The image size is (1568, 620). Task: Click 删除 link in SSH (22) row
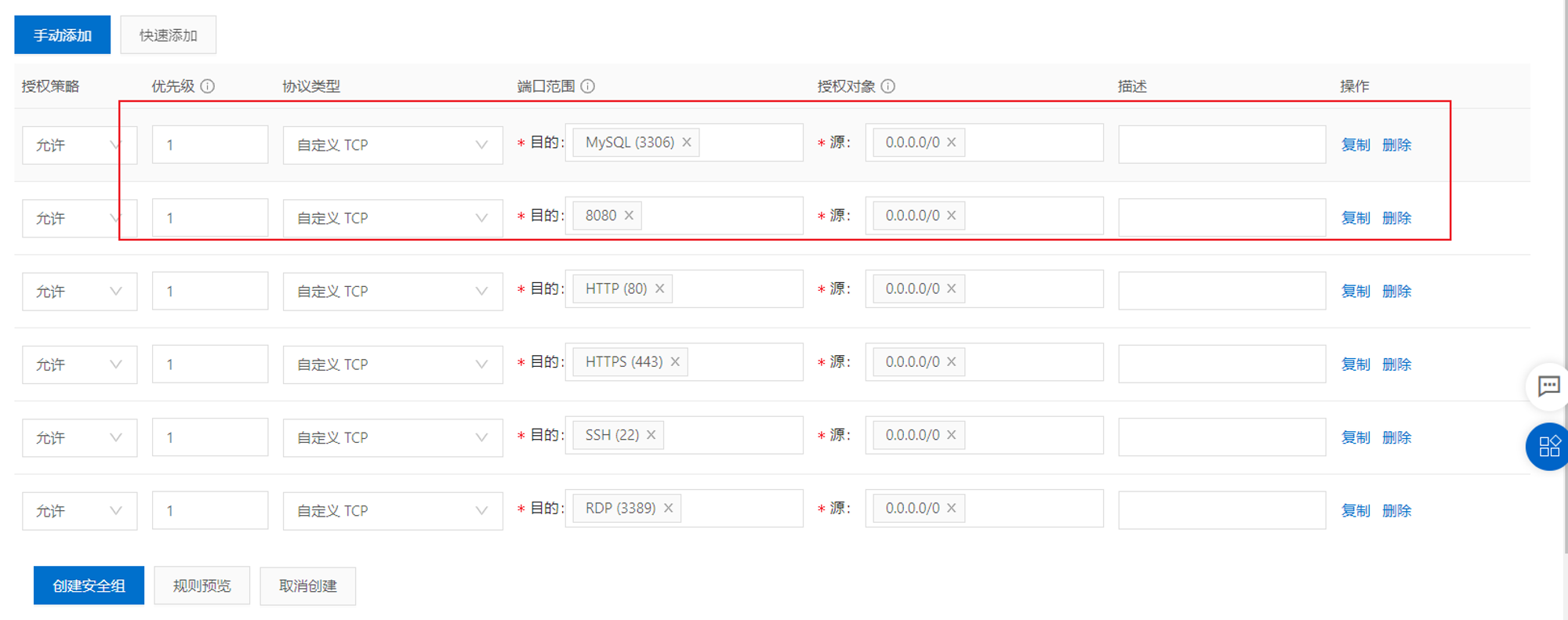click(x=1396, y=437)
